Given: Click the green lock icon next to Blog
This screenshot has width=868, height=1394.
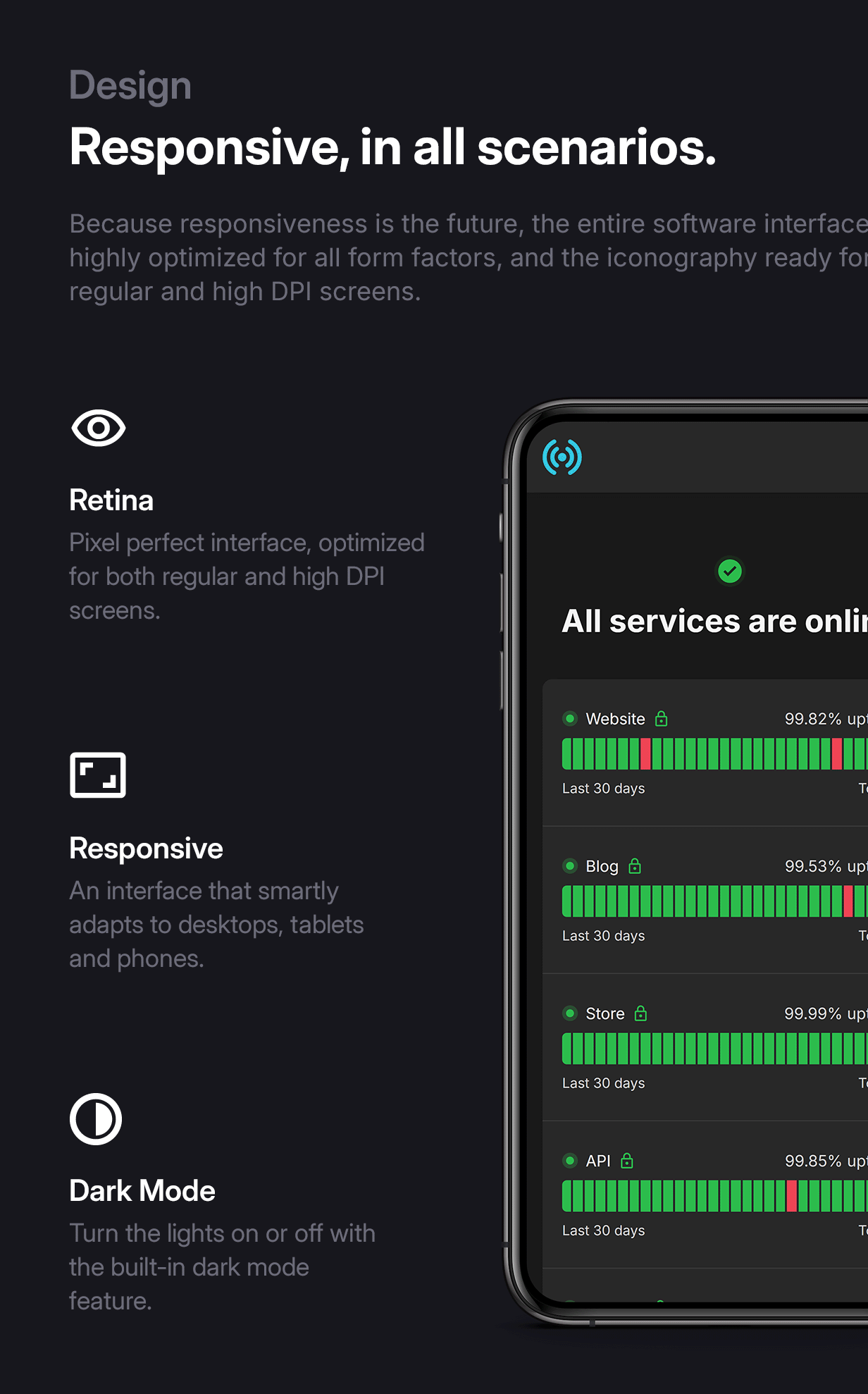Looking at the screenshot, I should point(635,865).
